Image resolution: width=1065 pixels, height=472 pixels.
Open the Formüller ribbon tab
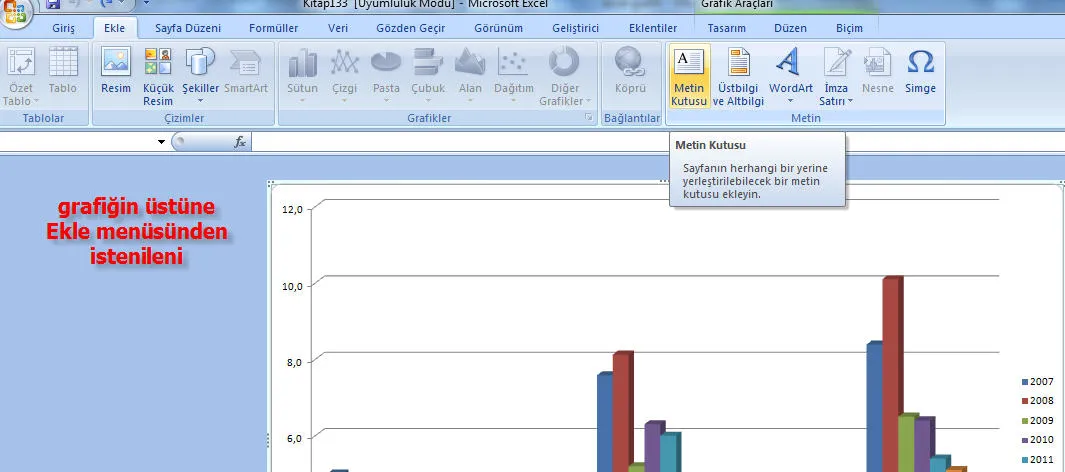pos(273,28)
